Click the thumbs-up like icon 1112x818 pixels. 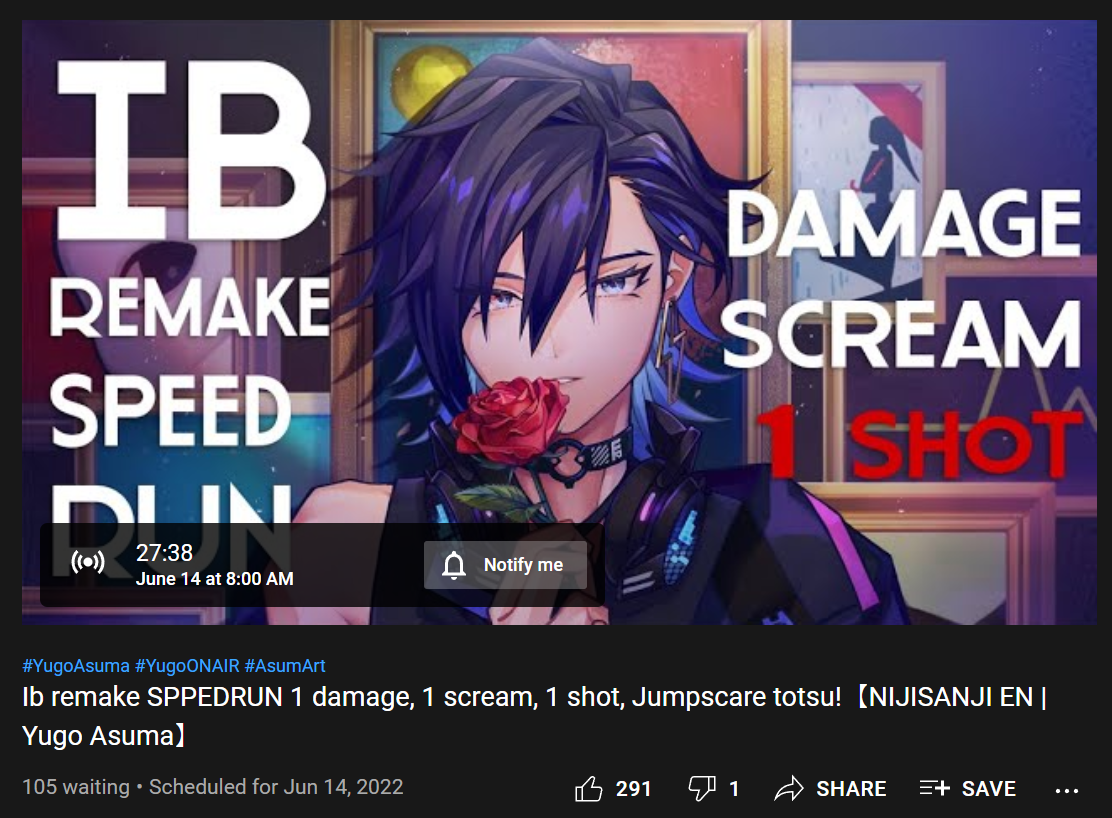(588, 788)
